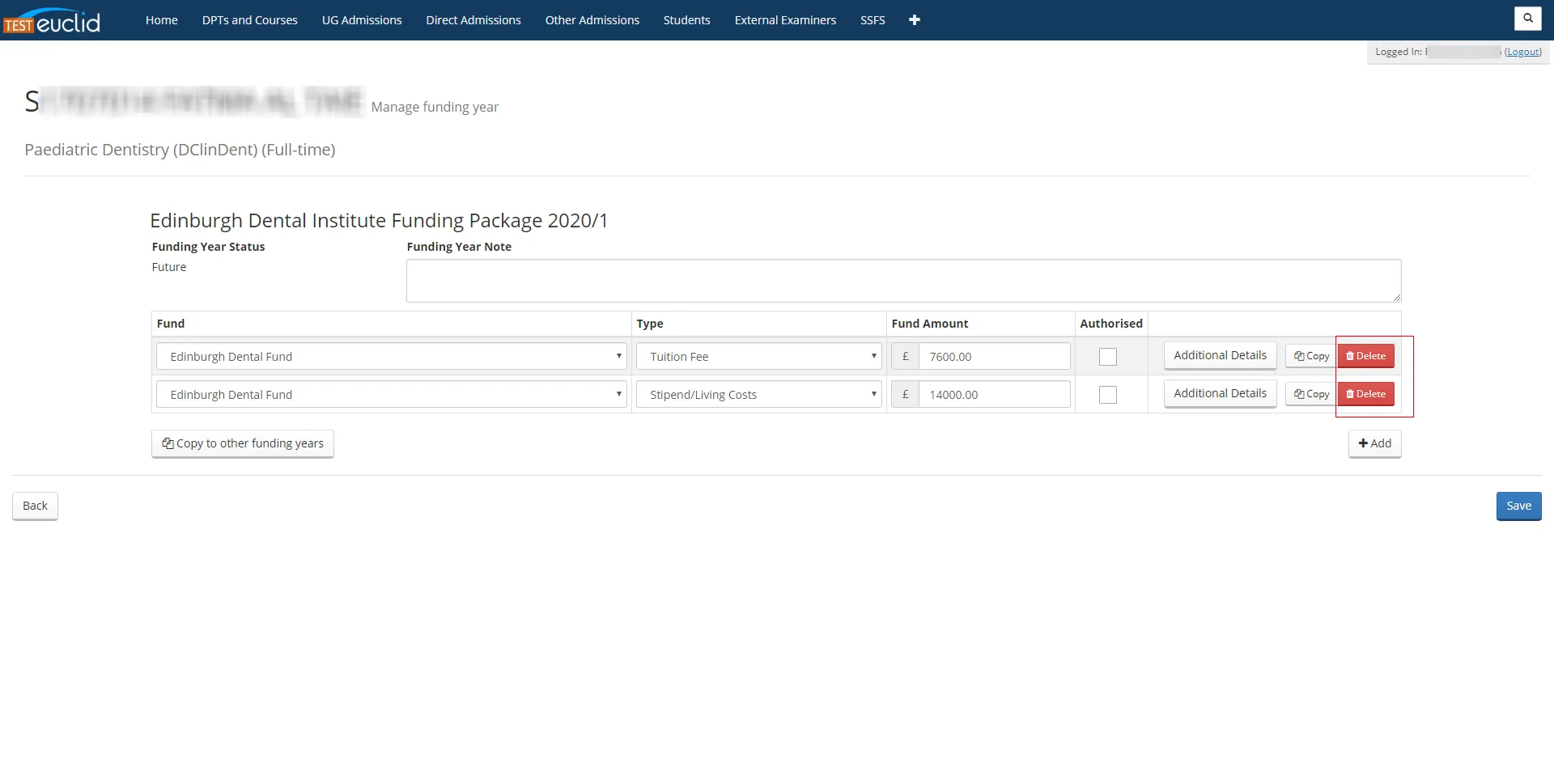The height and width of the screenshot is (784, 1554).
Task: Click the Logout link
Action: 1522,52
